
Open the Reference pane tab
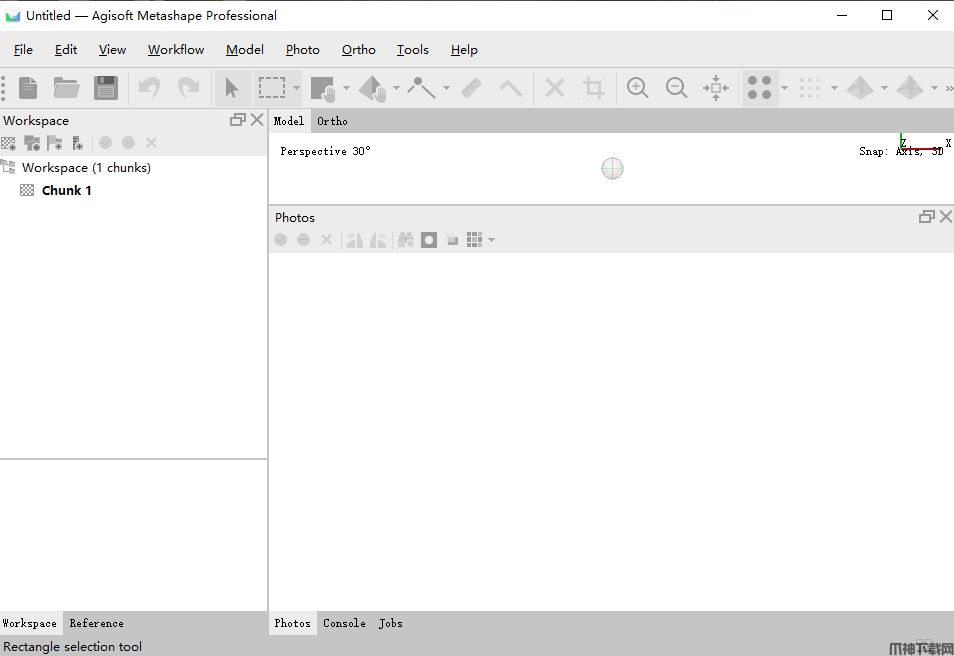coord(96,623)
